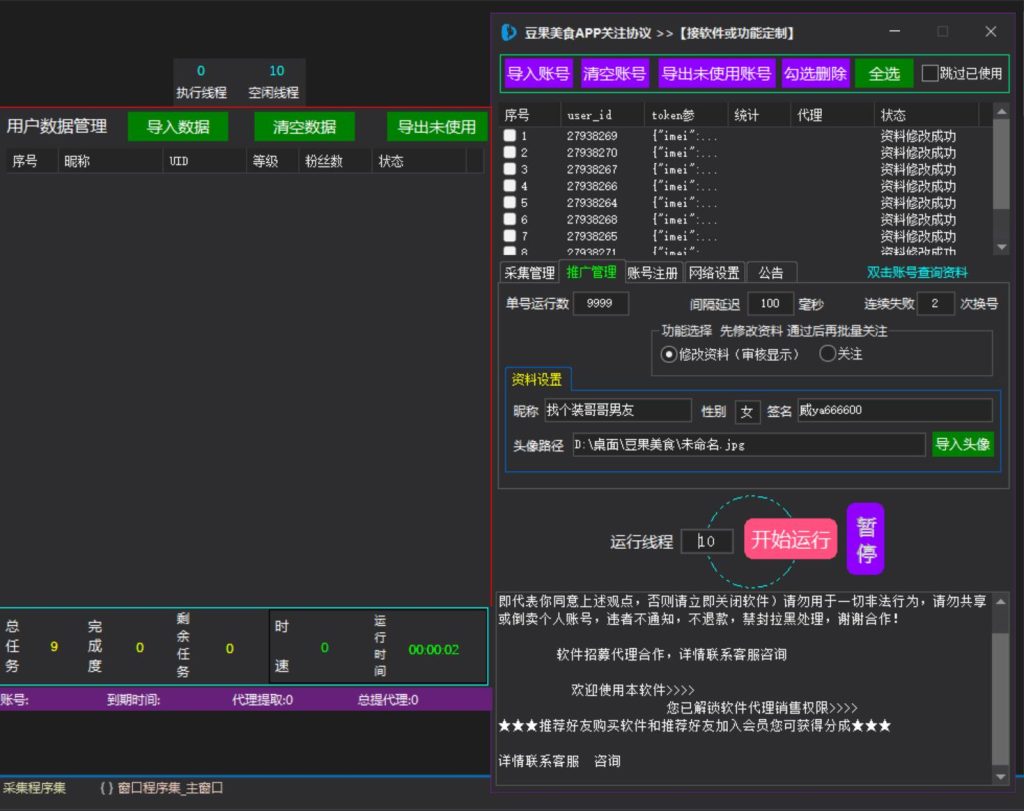The height and width of the screenshot is (811, 1024).
Task: Click the 统计 column header in account list
Action: coord(760,115)
